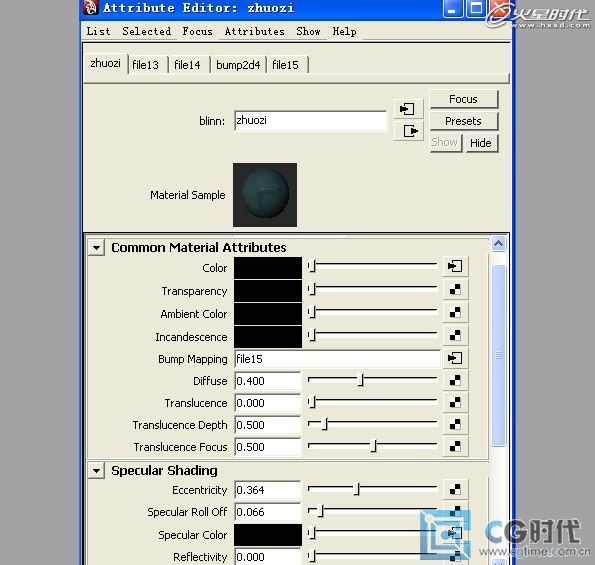Click the Transparency checker map button

click(x=455, y=290)
